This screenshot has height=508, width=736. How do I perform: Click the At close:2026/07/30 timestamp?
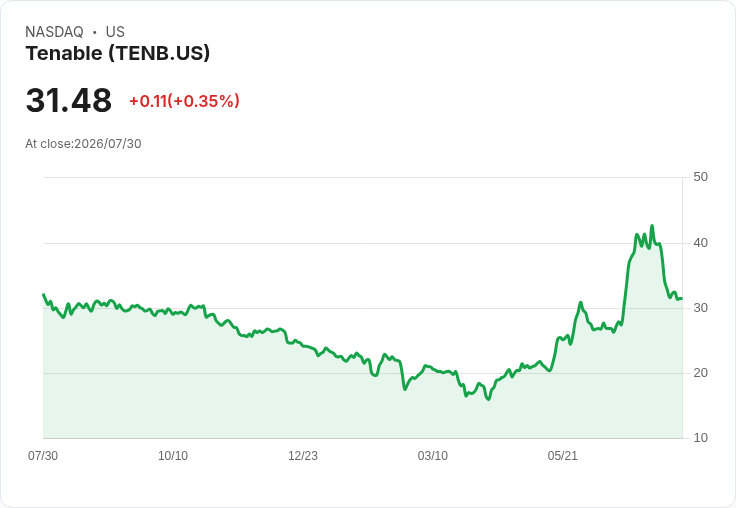[x=83, y=144]
